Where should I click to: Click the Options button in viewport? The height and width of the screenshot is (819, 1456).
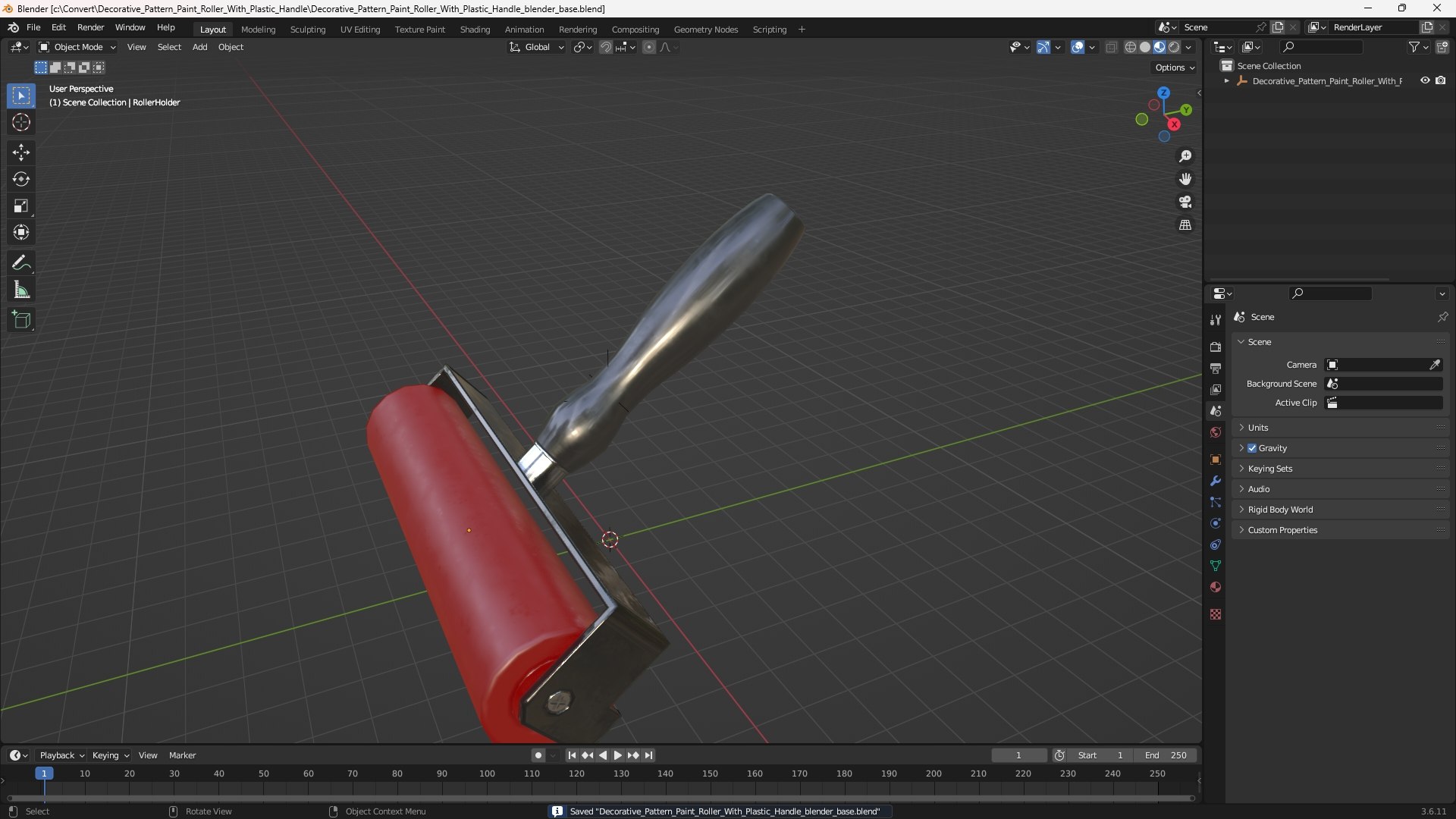coord(1174,67)
